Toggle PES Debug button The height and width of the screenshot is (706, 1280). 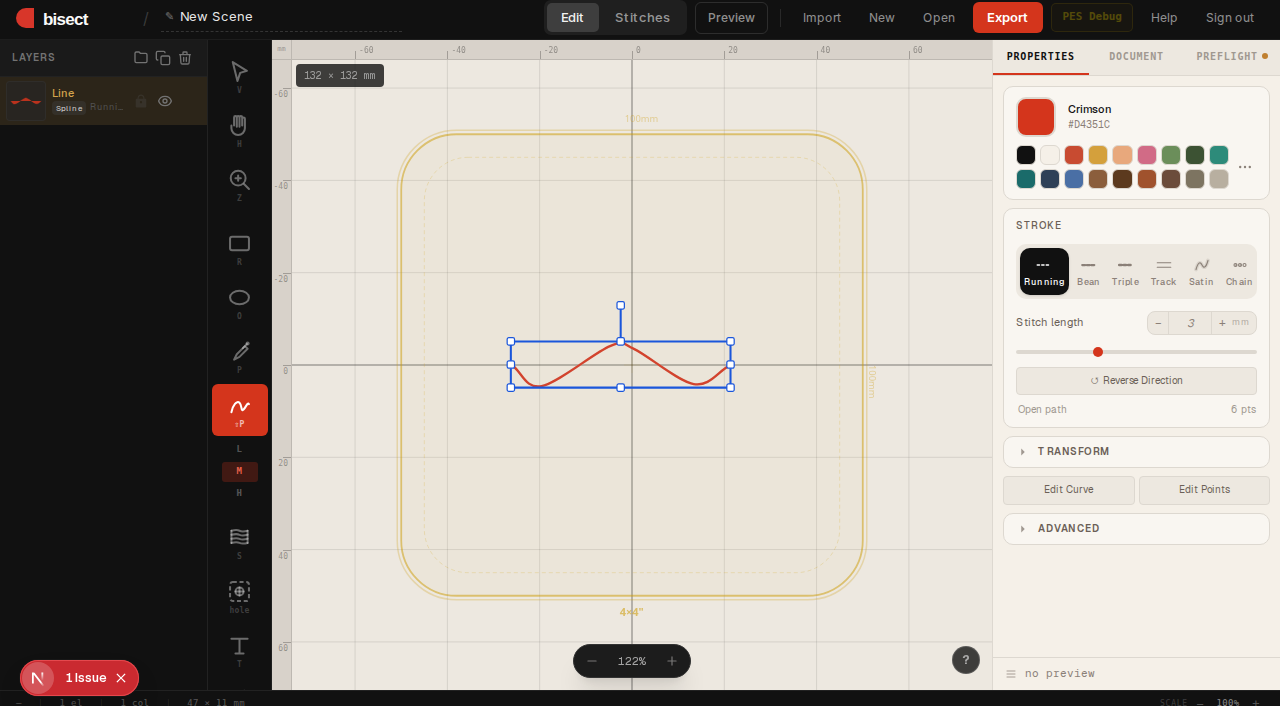1092,17
